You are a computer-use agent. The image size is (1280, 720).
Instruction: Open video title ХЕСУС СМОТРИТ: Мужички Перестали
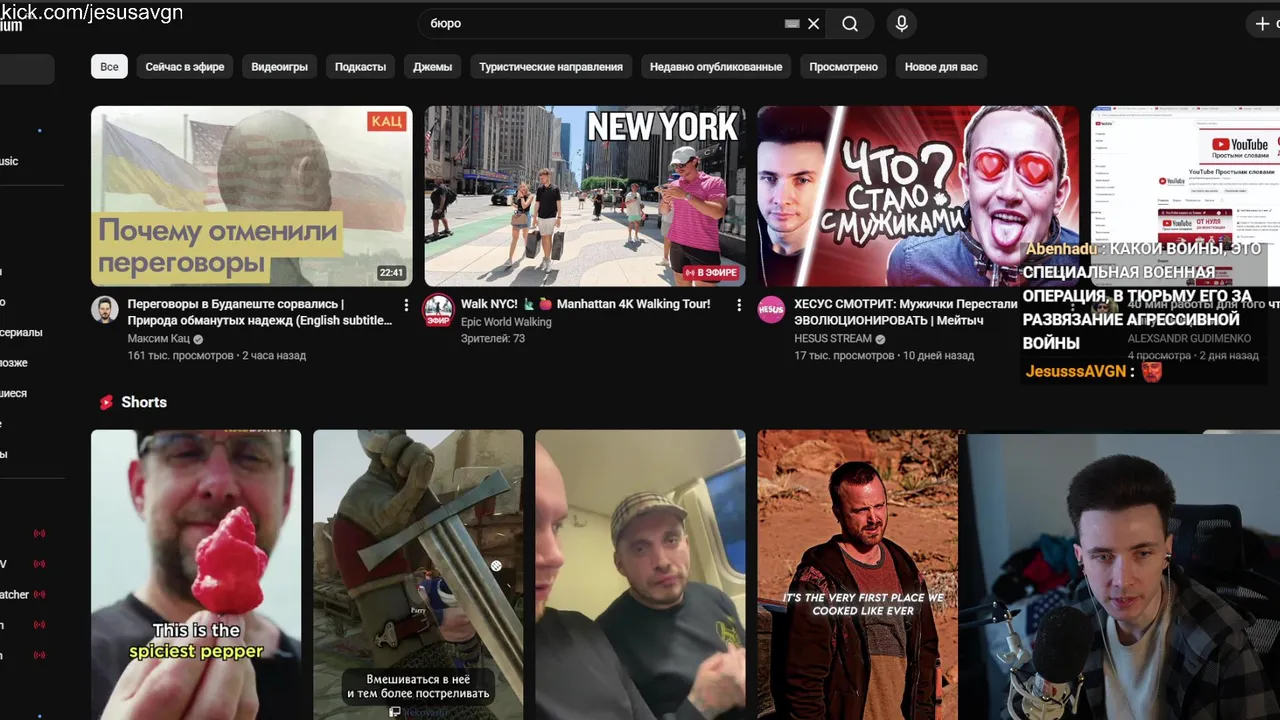[x=905, y=312]
